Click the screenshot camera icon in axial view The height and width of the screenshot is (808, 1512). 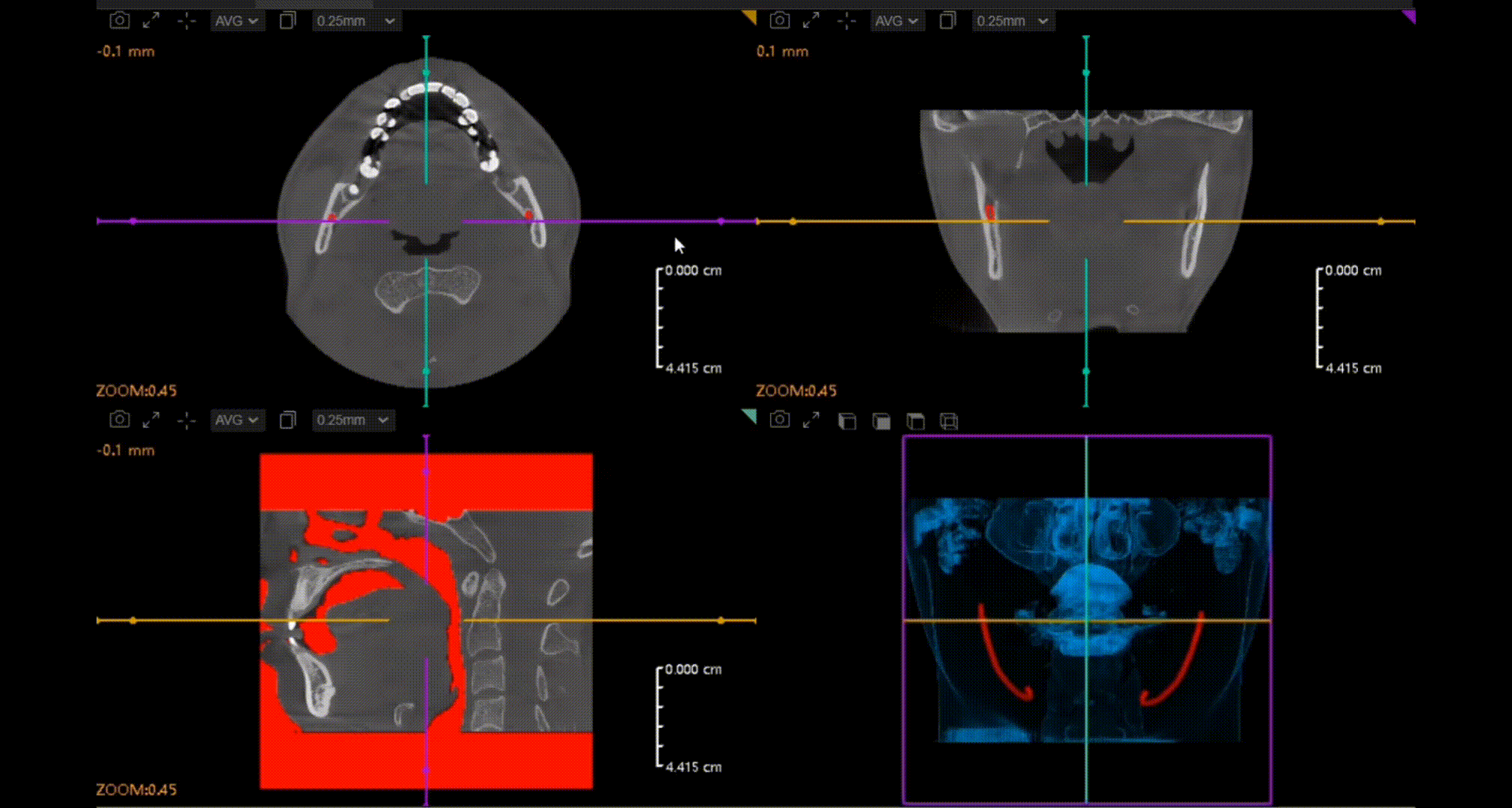[x=119, y=21]
